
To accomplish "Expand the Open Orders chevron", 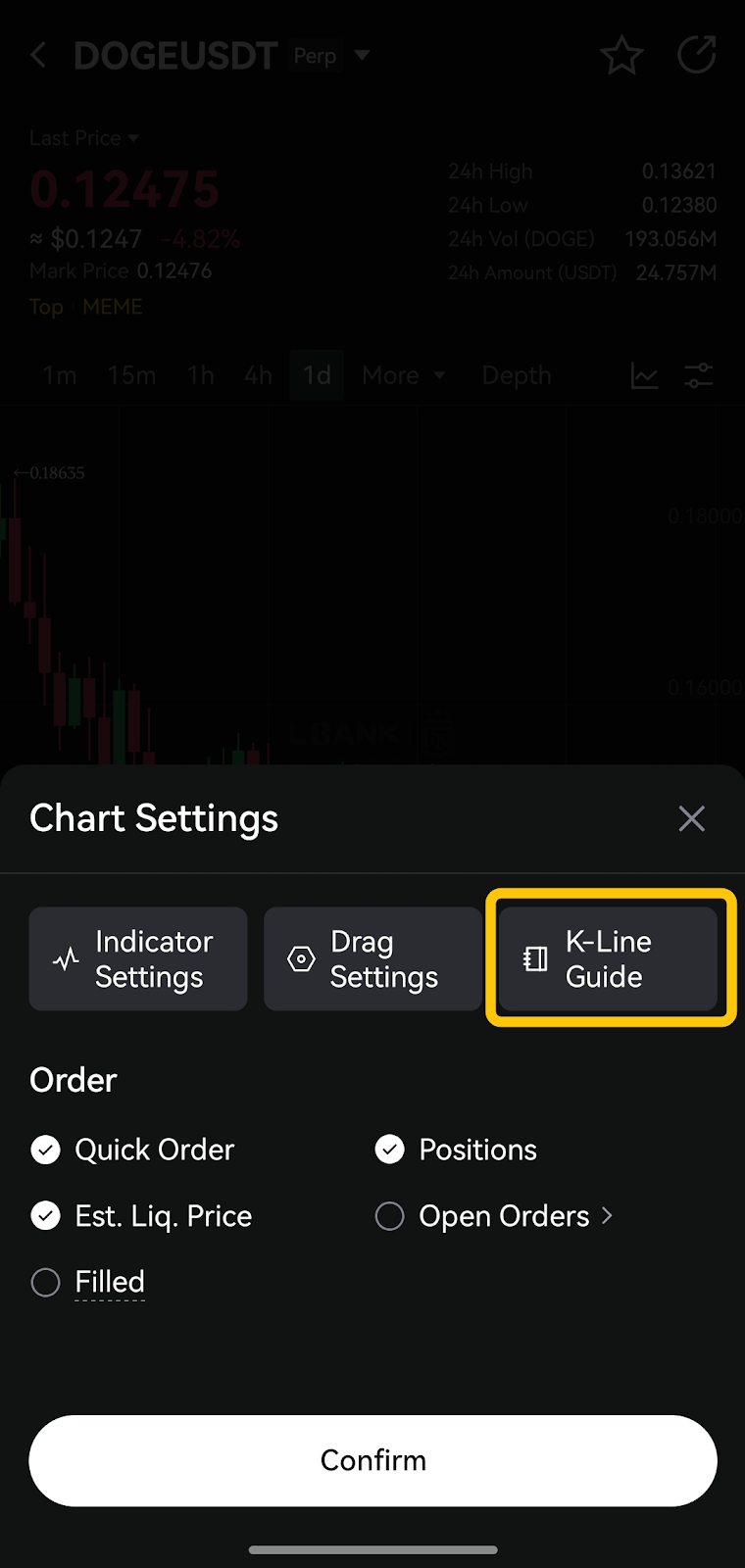I will [608, 1216].
